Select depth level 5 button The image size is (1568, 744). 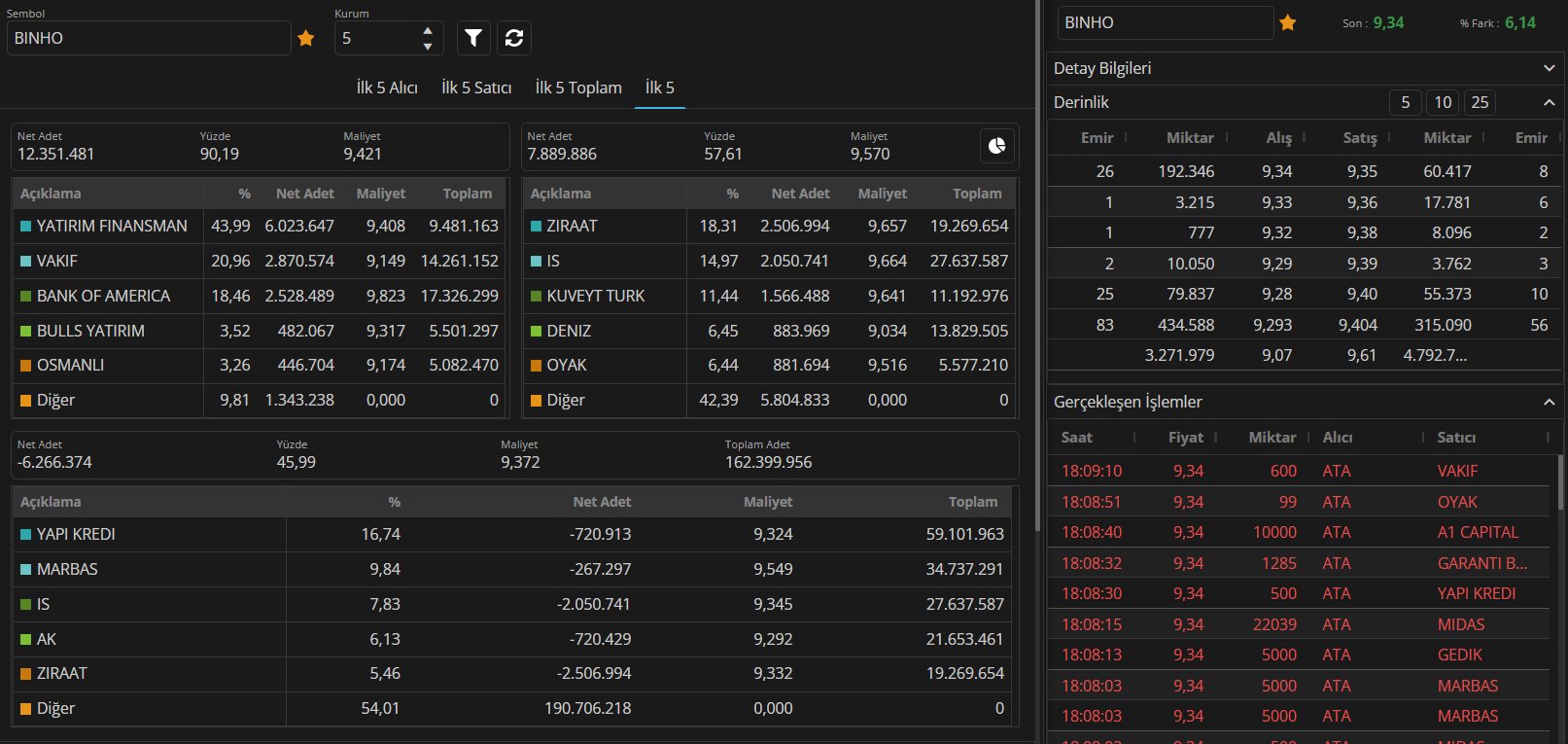click(x=1405, y=102)
